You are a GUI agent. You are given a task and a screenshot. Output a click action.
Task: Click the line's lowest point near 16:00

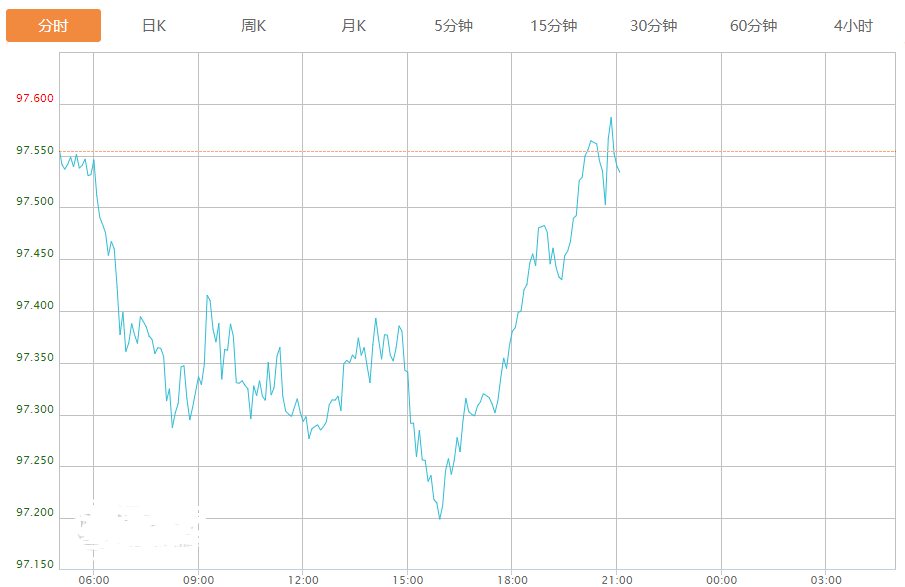(x=439, y=518)
